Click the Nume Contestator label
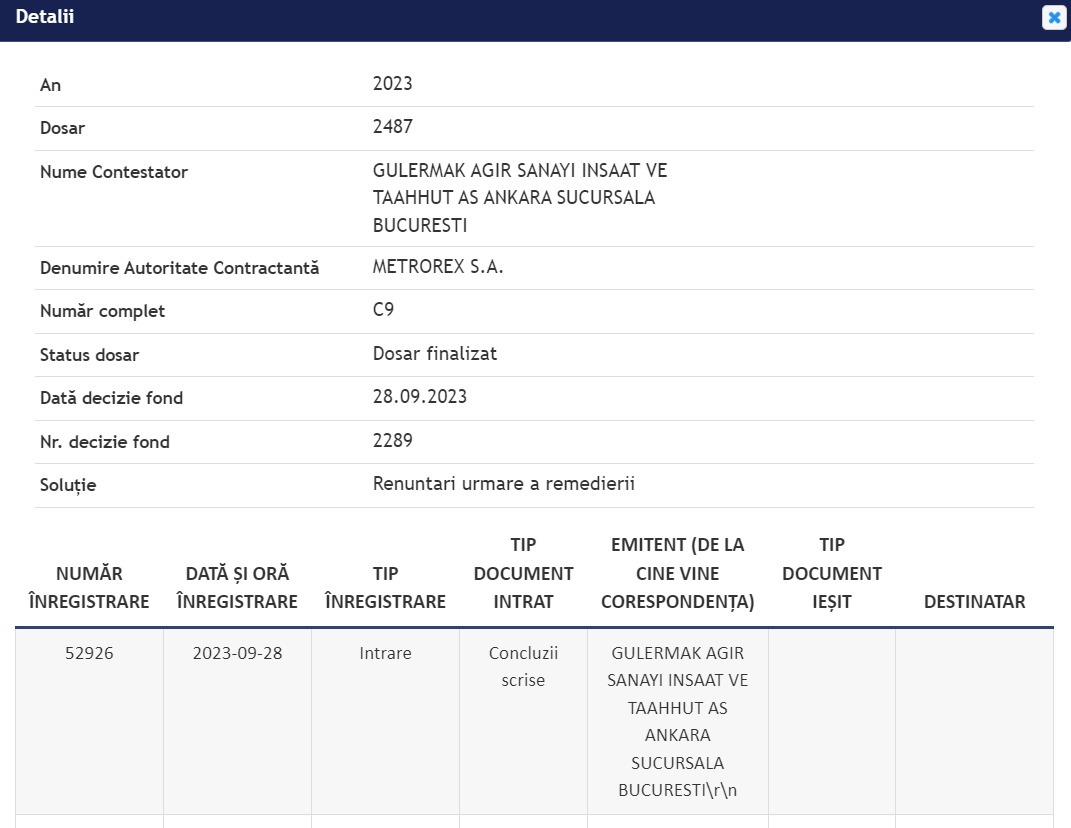 113,171
